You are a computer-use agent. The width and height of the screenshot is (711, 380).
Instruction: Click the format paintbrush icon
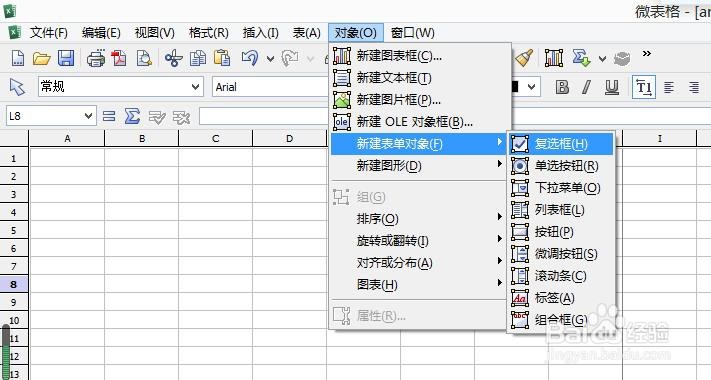[524, 58]
